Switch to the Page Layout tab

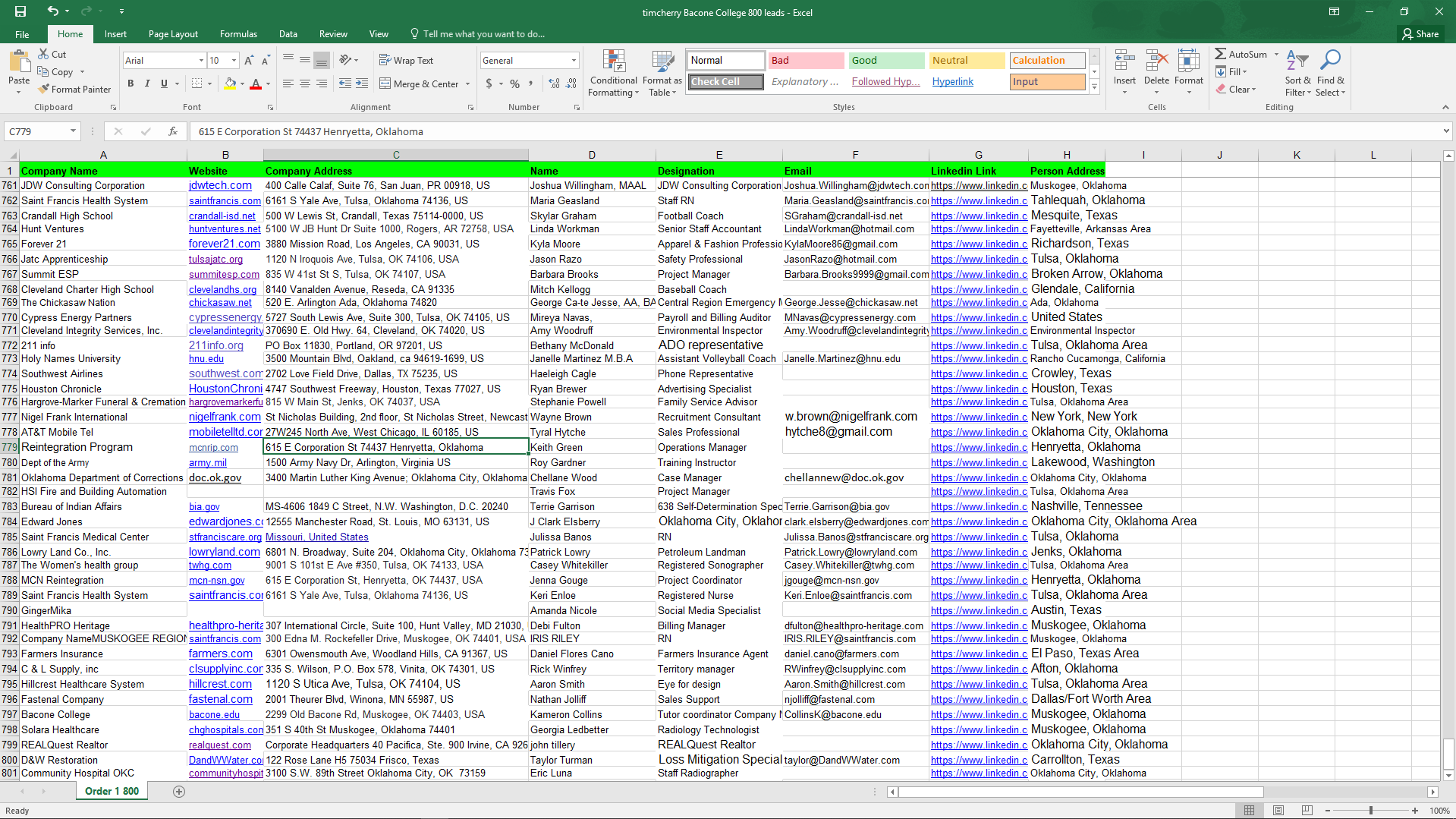point(173,34)
